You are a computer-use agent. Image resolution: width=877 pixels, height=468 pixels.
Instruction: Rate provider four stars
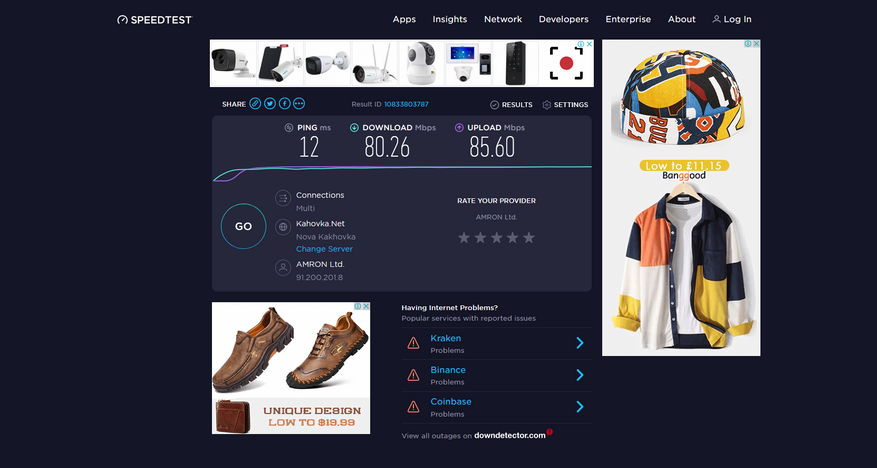(x=512, y=238)
